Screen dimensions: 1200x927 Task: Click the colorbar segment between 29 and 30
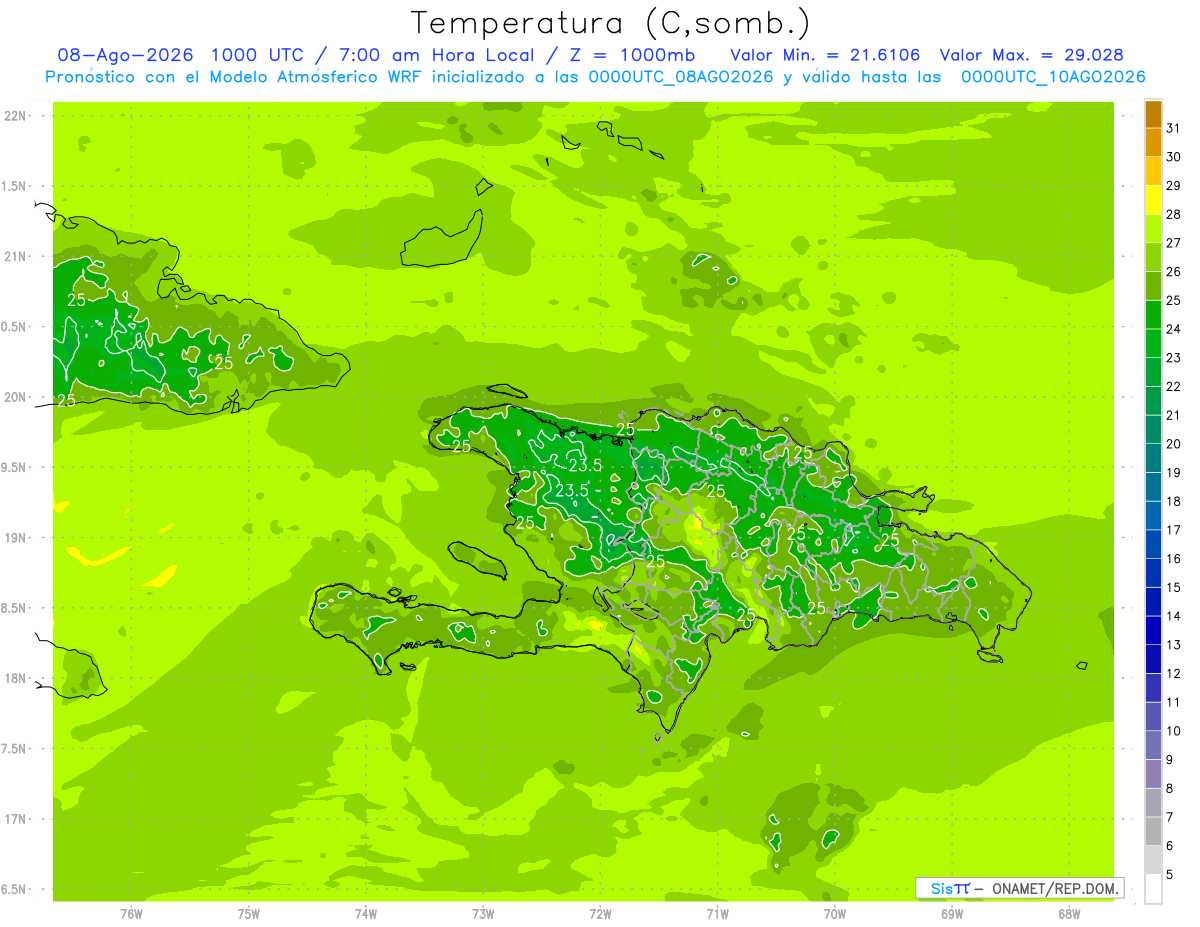coord(1153,171)
